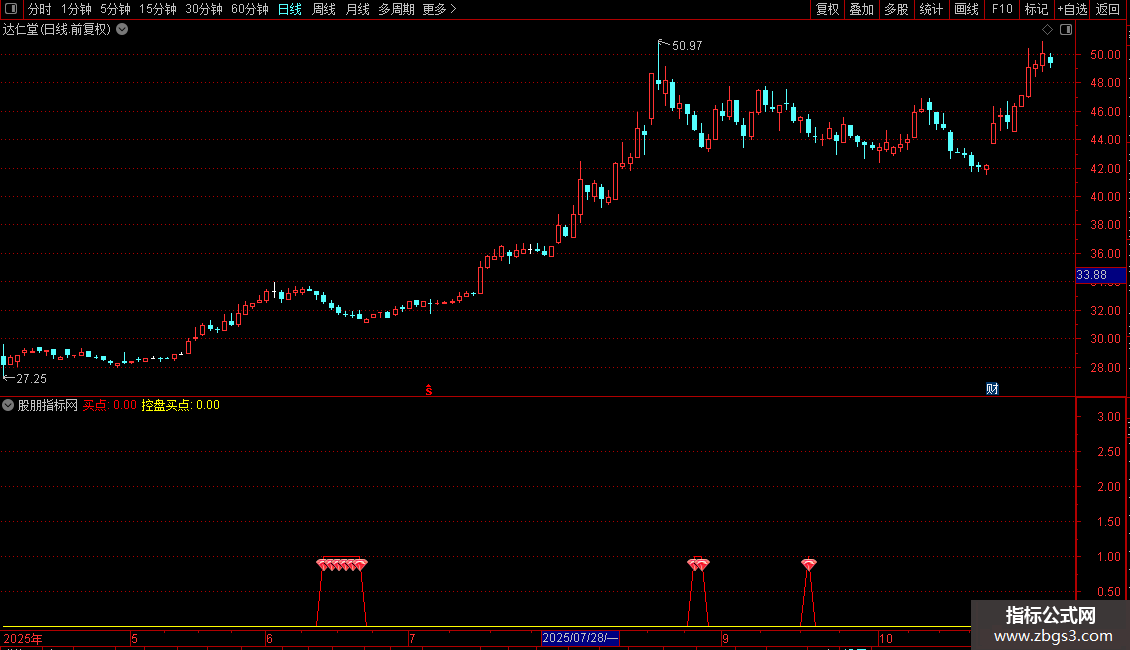Click the 财 financial report marker

tap(992, 389)
